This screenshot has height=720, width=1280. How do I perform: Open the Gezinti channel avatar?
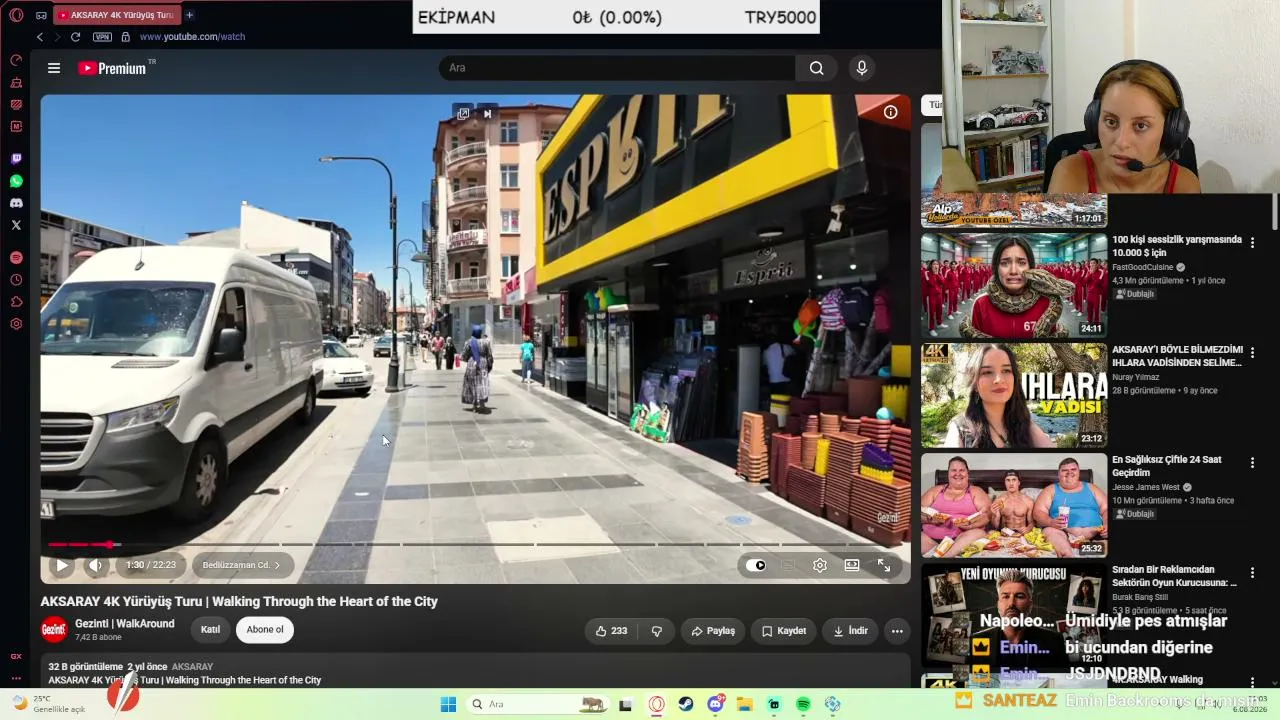coord(54,630)
